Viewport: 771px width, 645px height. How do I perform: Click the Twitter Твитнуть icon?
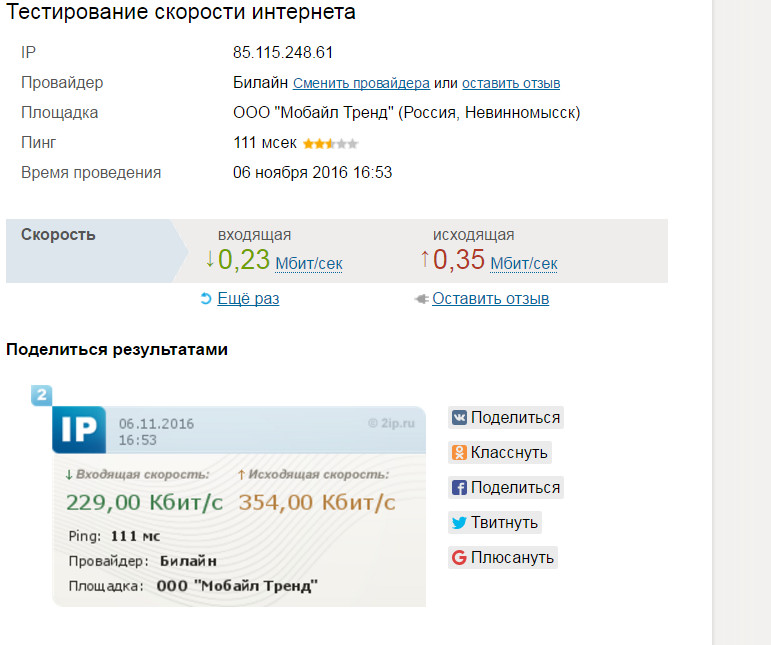point(460,523)
